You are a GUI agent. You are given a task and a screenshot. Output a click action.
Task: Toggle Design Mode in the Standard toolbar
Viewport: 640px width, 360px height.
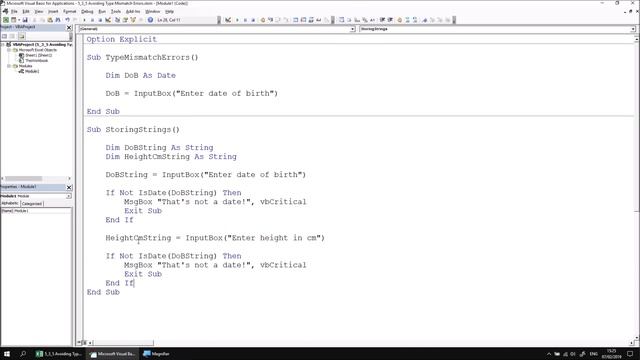108,20
